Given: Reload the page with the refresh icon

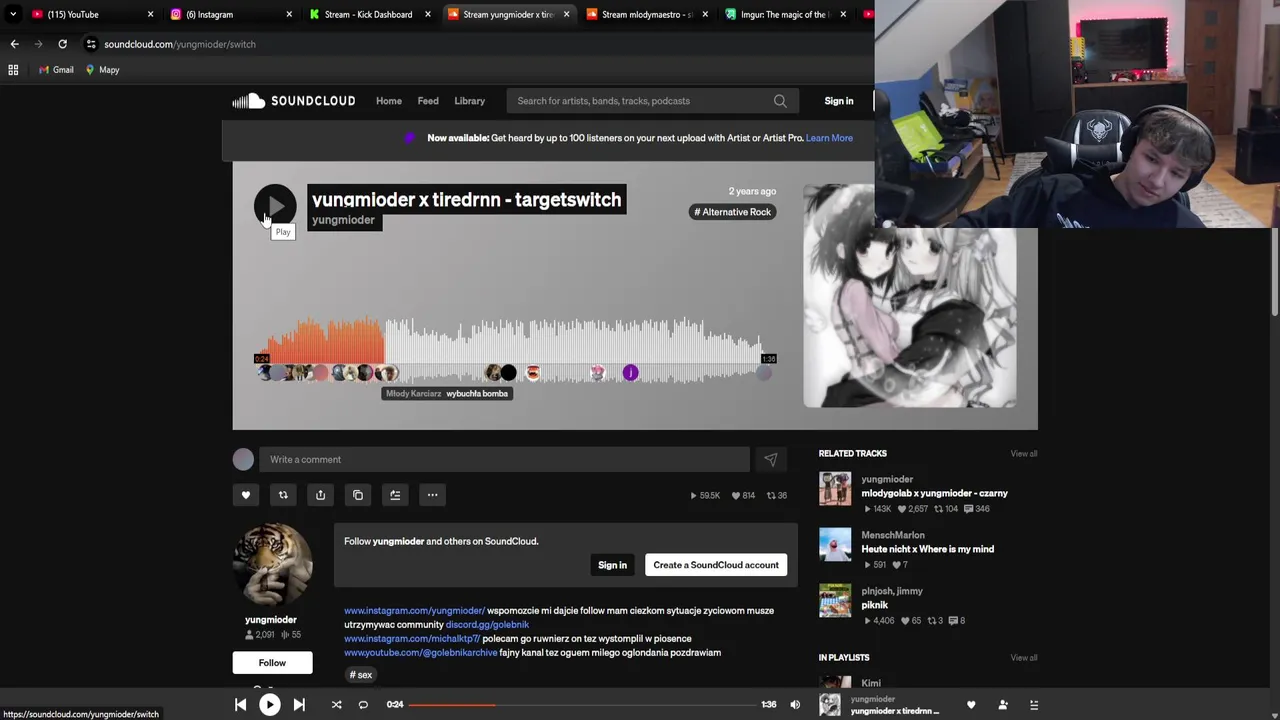Looking at the screenshot, I should click(x=62, y=44).
